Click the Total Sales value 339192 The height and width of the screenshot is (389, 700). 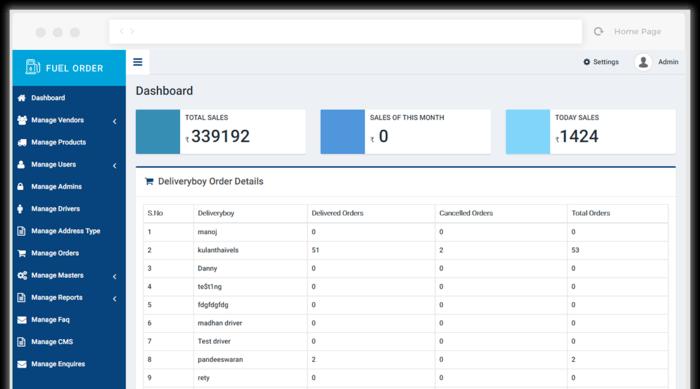[x=221, y=136]
